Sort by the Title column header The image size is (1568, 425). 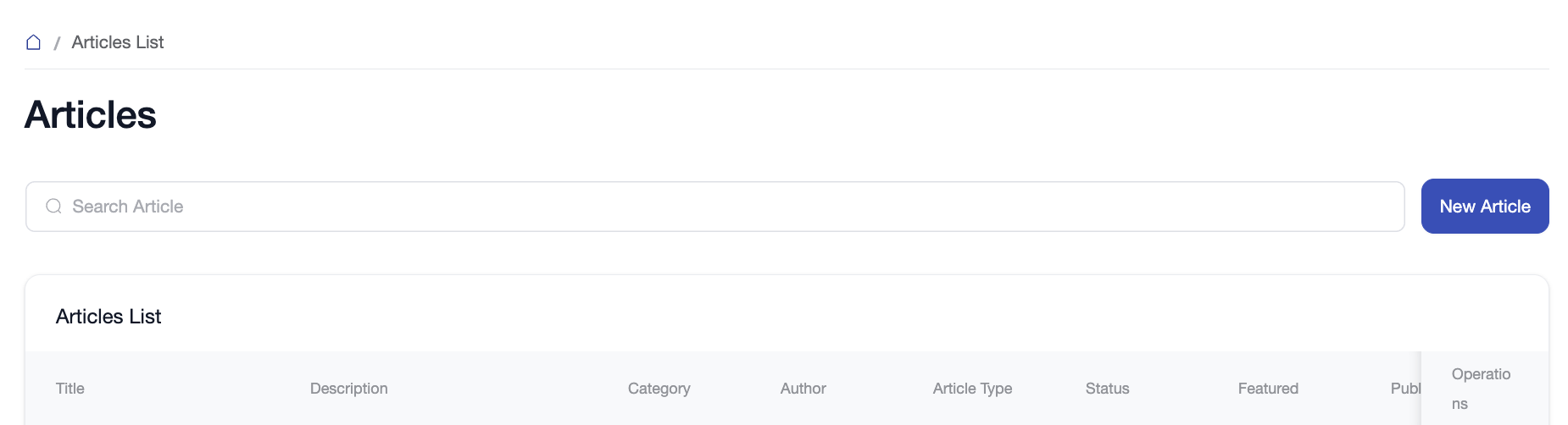70,389
